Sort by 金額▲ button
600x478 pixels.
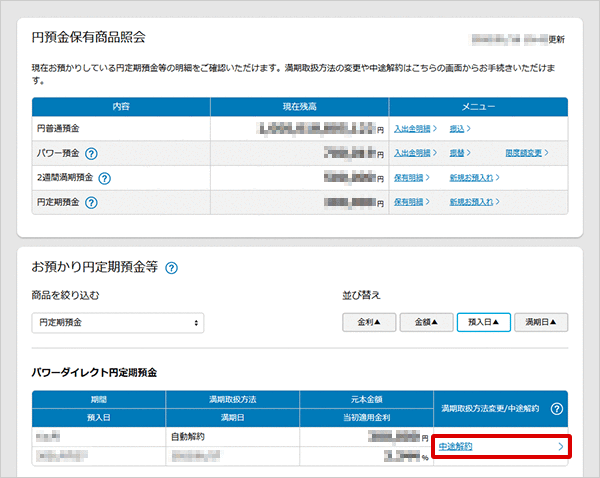[426, 322]
